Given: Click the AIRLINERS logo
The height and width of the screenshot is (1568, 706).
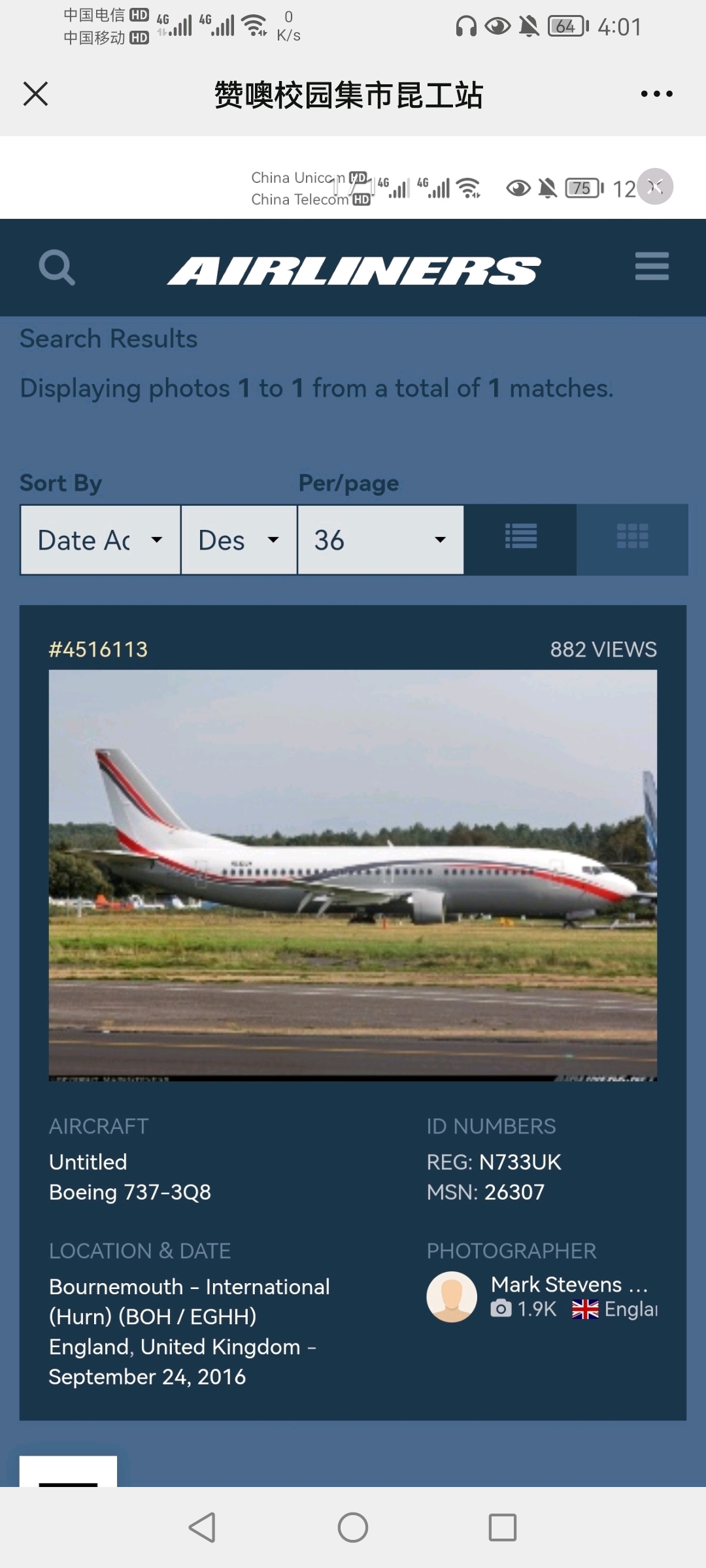Looking at the screenshot, I should (354, 270).
